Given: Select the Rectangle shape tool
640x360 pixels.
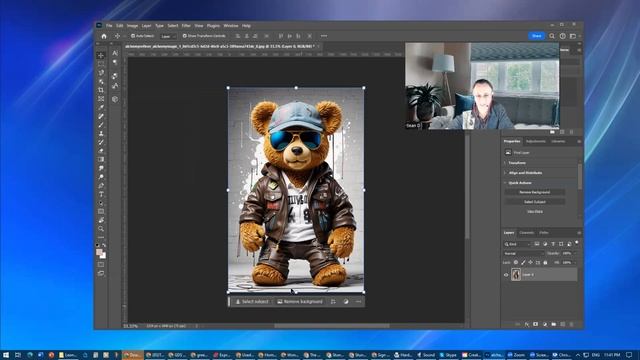Looking at the screenshot, I should [x=101, y=211].
